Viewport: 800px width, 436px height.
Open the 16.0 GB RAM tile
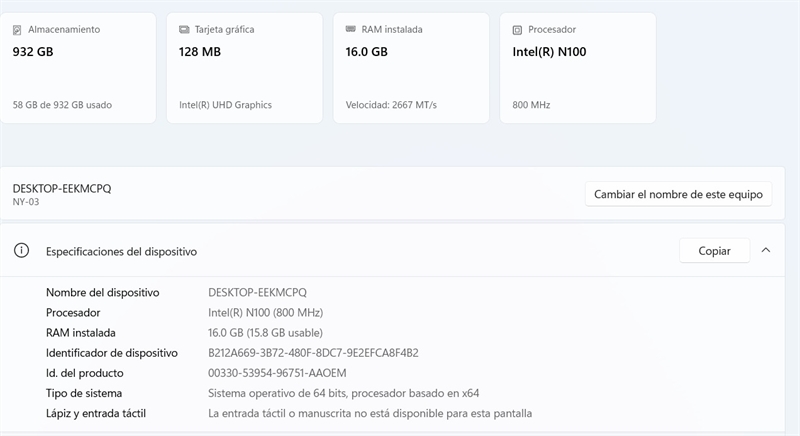click(410, 68)
